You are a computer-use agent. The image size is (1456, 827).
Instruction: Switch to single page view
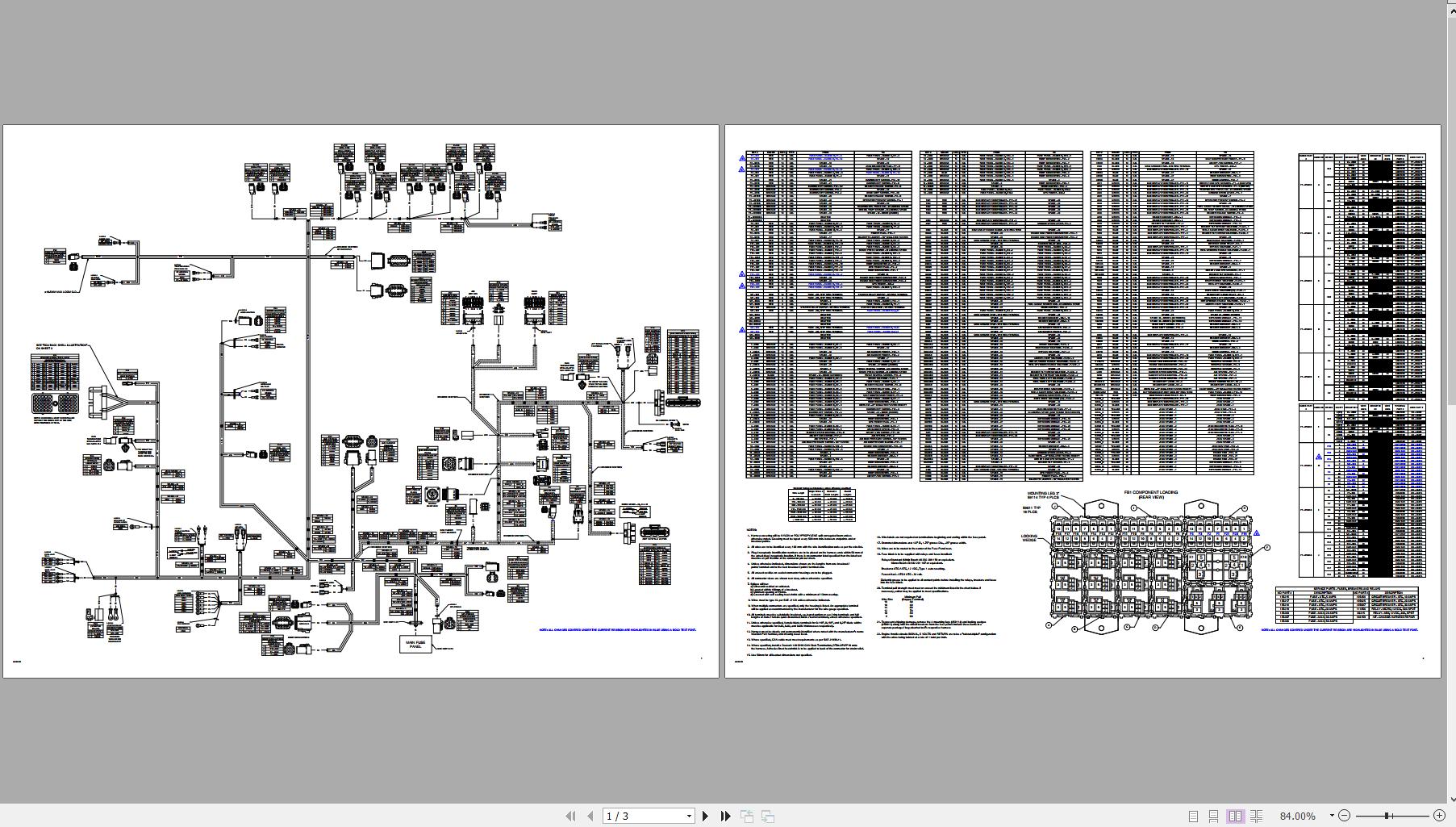[x=1193, y=816]
